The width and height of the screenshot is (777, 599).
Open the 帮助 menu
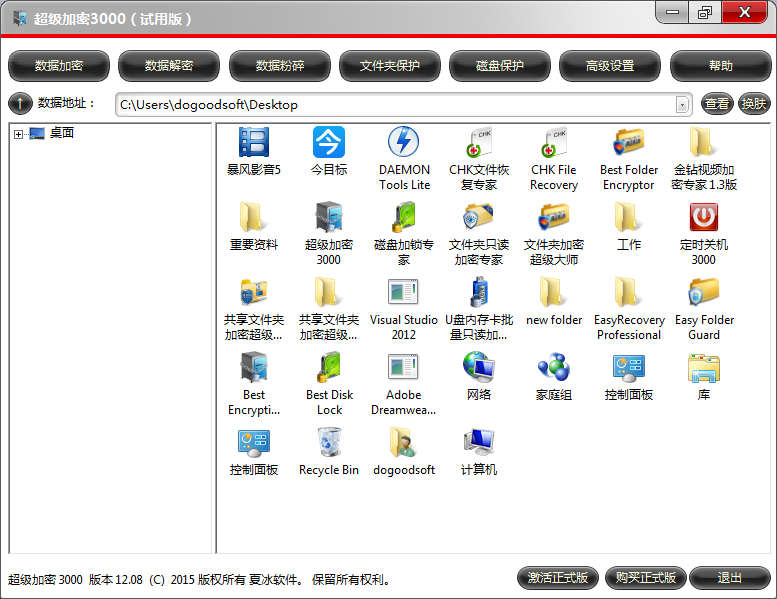pos(721,65)
